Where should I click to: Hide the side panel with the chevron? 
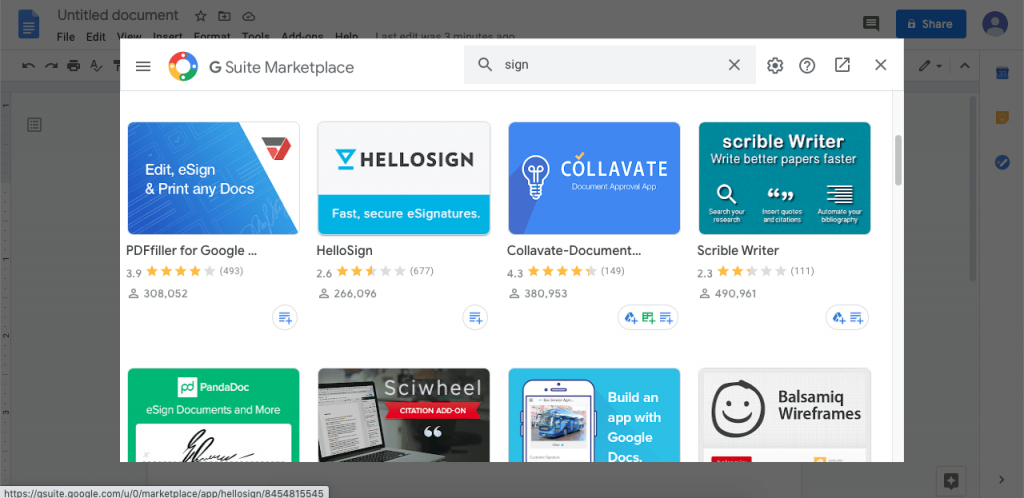[x=1002, y=480]
